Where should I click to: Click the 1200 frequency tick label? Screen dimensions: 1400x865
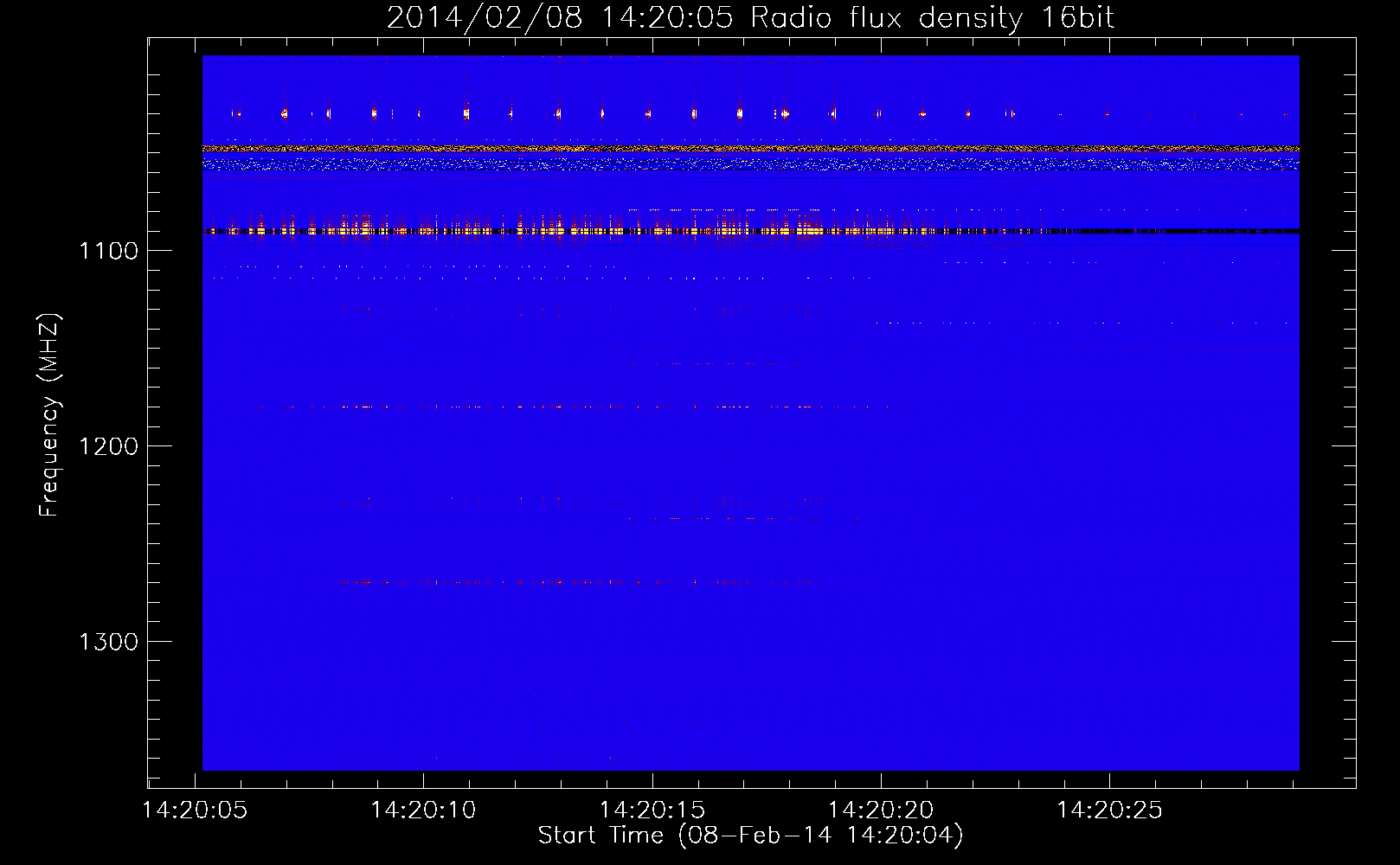(x=108, y=446)
